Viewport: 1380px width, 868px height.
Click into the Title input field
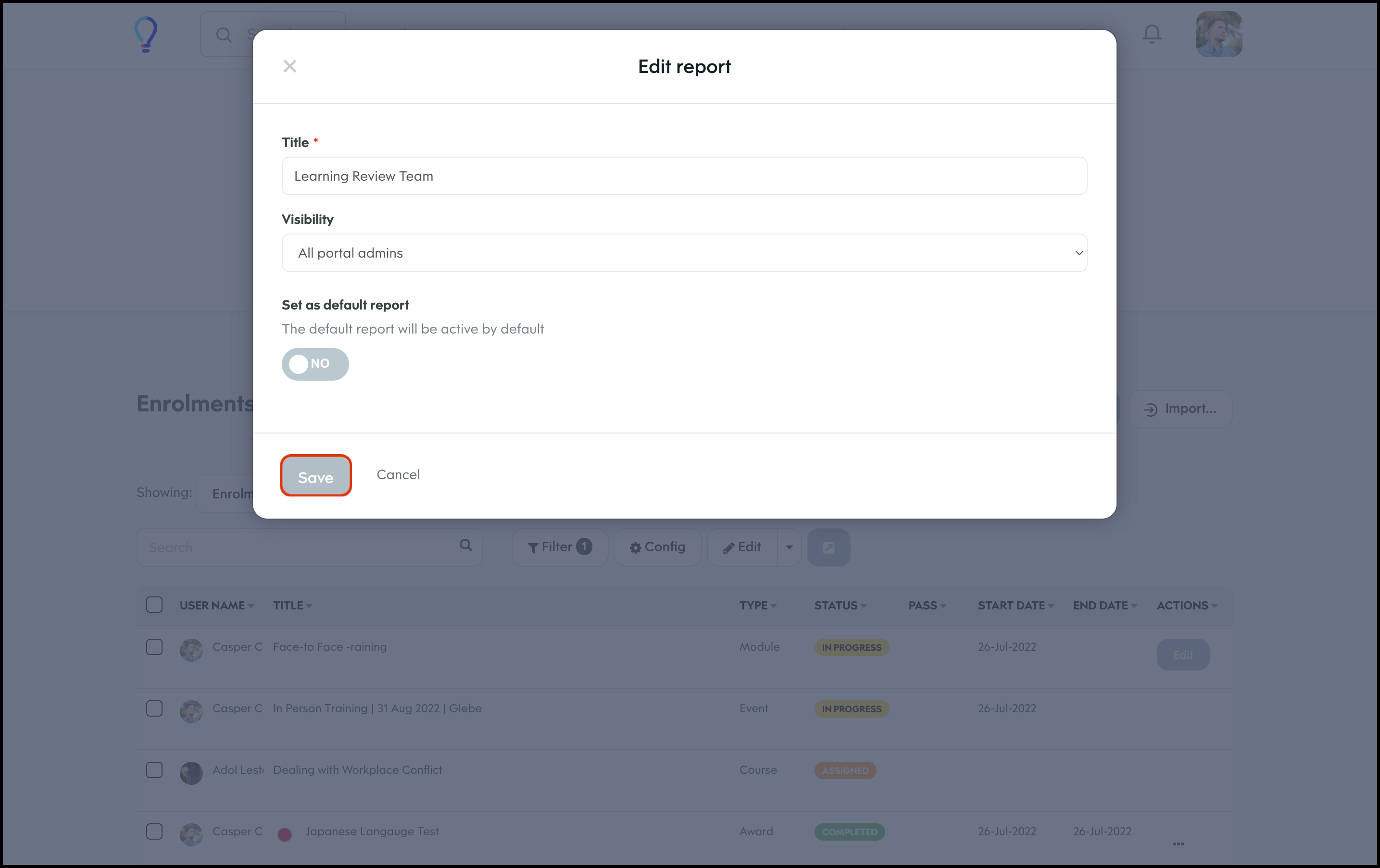[x=684, y=176]
